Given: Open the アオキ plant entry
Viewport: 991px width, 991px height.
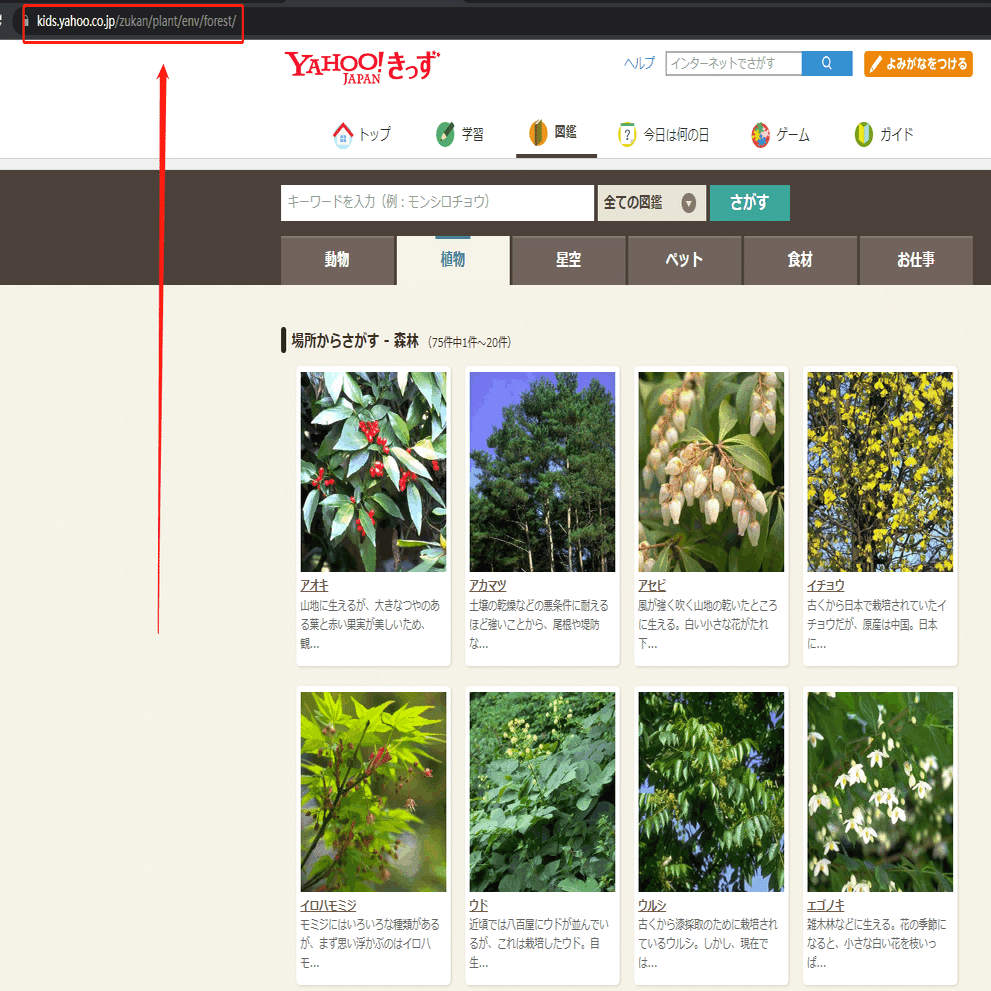Looking at the screenshot, I should (316, 585).
